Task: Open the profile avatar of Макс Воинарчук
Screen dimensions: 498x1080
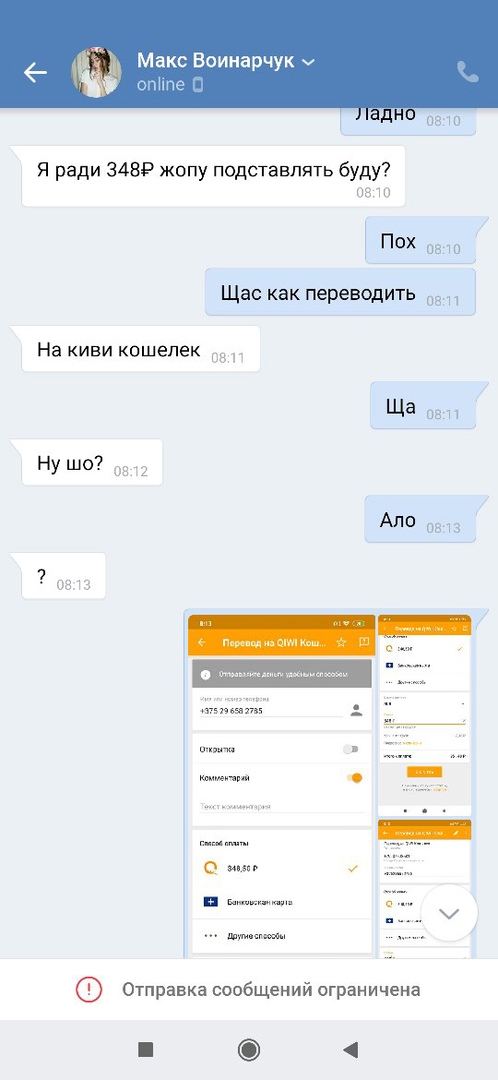Action: pos(96,72)
